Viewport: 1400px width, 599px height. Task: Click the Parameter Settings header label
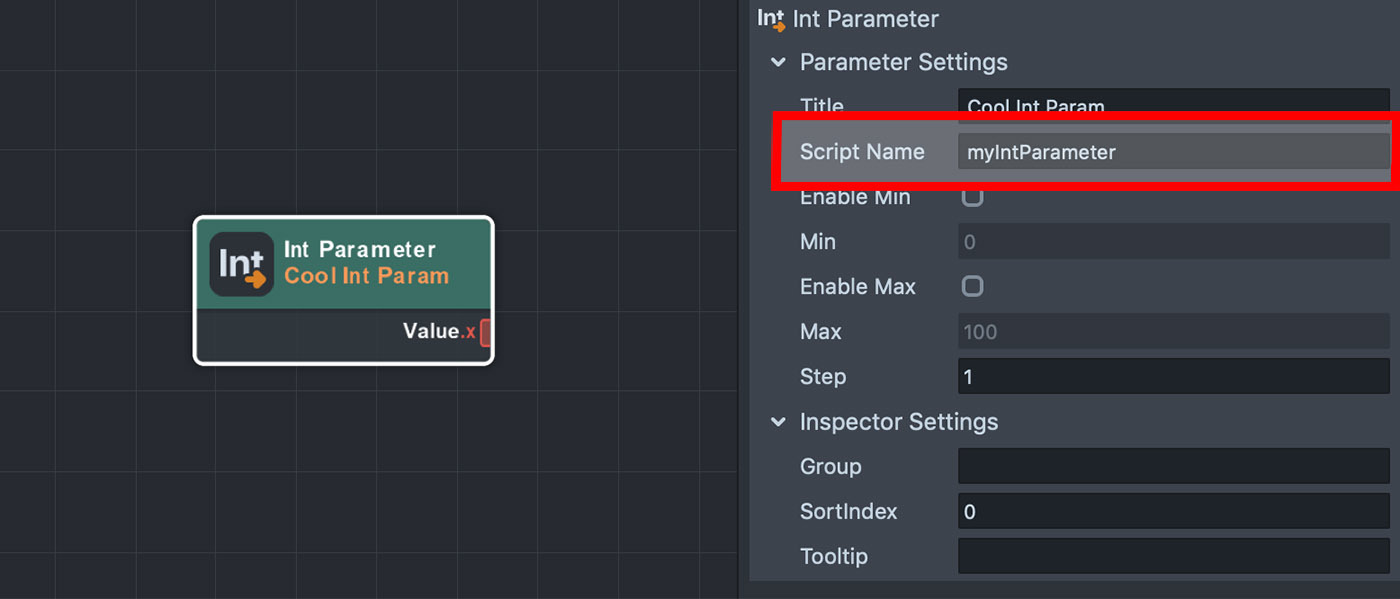click(903, 62)
